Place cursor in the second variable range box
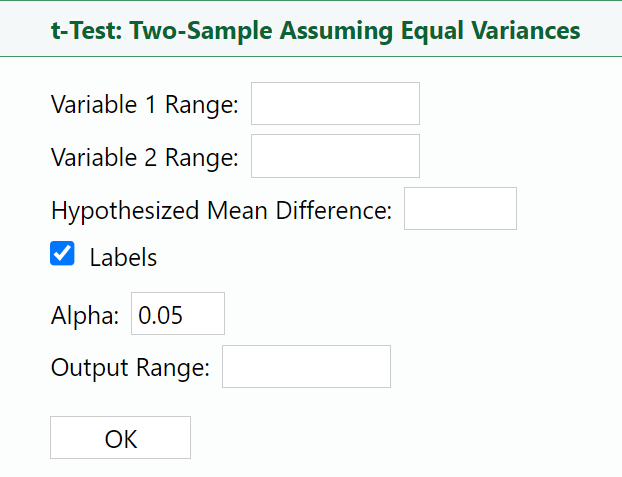The height and width of the screenshot is (477, 622). (335, 156)
